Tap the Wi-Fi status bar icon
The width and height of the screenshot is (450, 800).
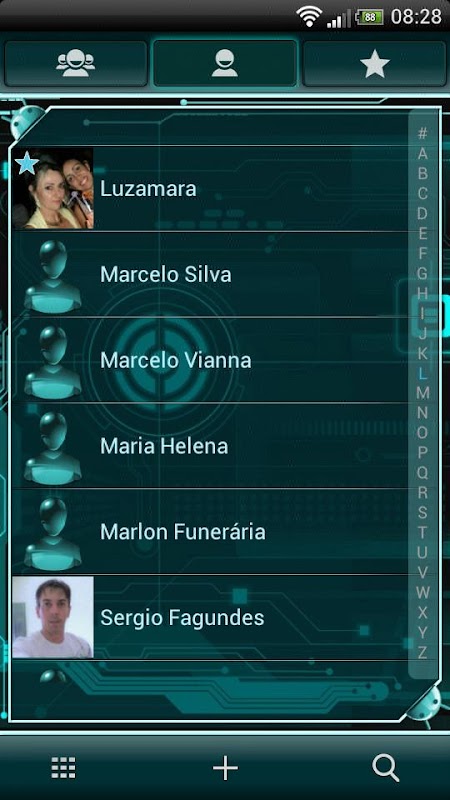[309, 16]
